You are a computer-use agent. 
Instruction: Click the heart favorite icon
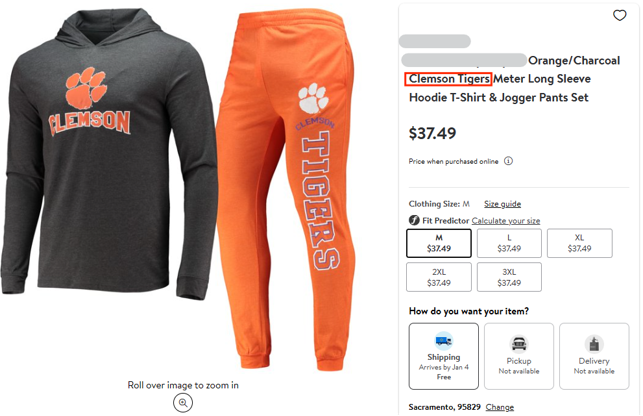[x=620, y=16]
